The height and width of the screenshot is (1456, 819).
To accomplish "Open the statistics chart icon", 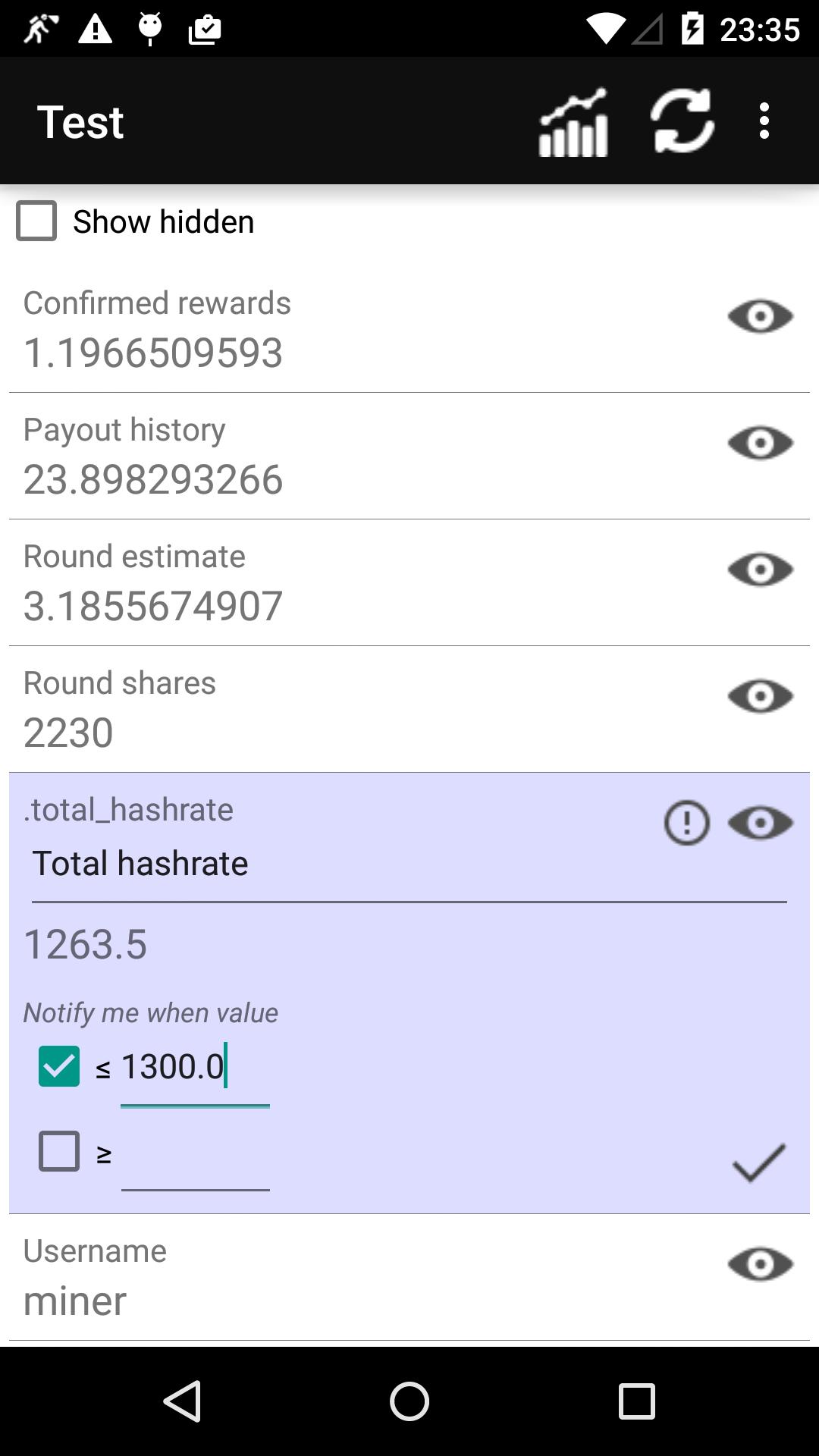I will [573, 122].
